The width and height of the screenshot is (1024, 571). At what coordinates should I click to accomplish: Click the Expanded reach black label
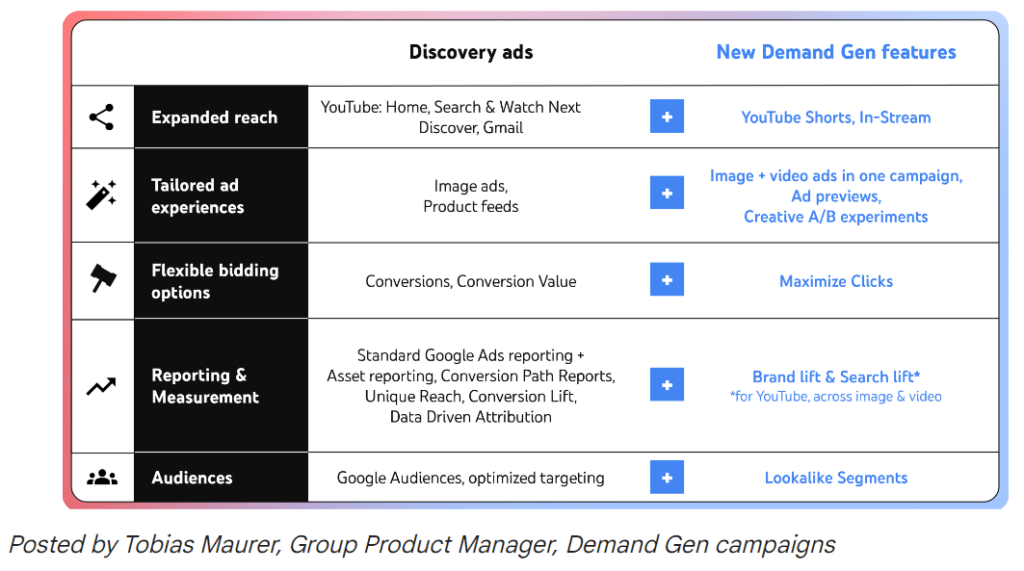[x=214, y=117]
